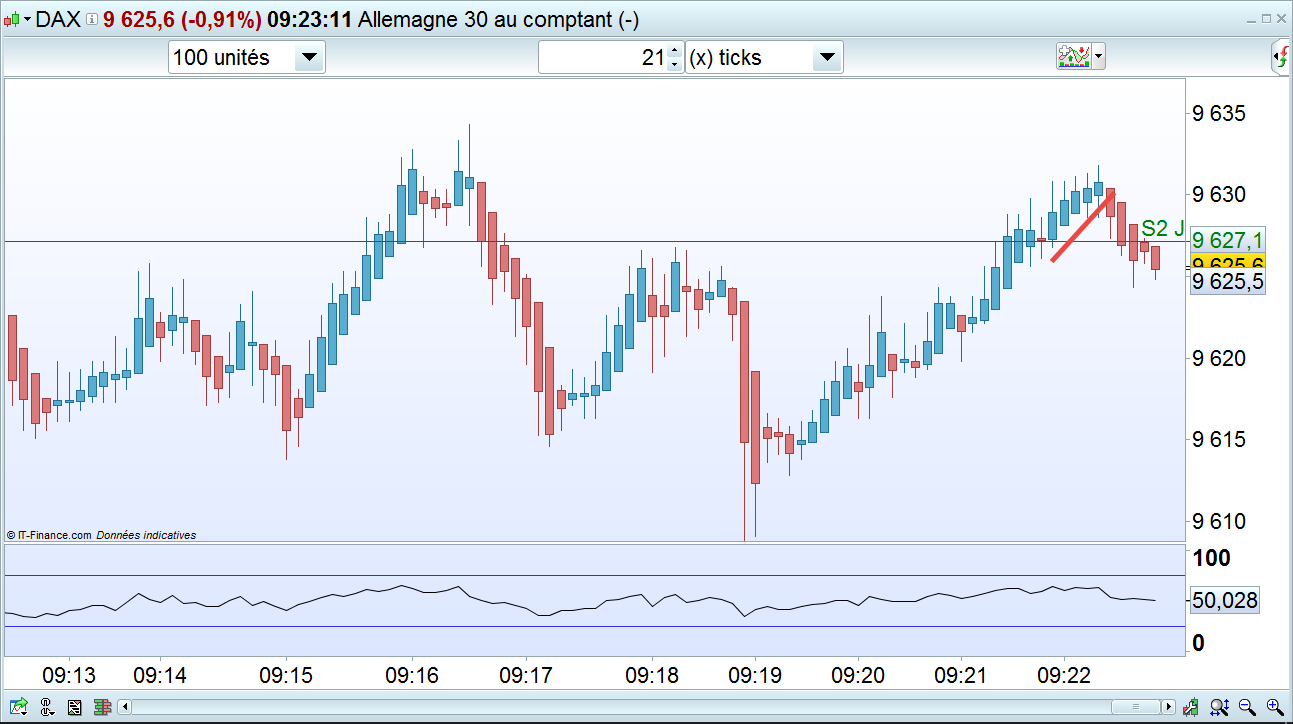The height and width of the screenshot is (724, 1293).
Task: Click the 09:19 time axis label
Action: pos(755,676)
